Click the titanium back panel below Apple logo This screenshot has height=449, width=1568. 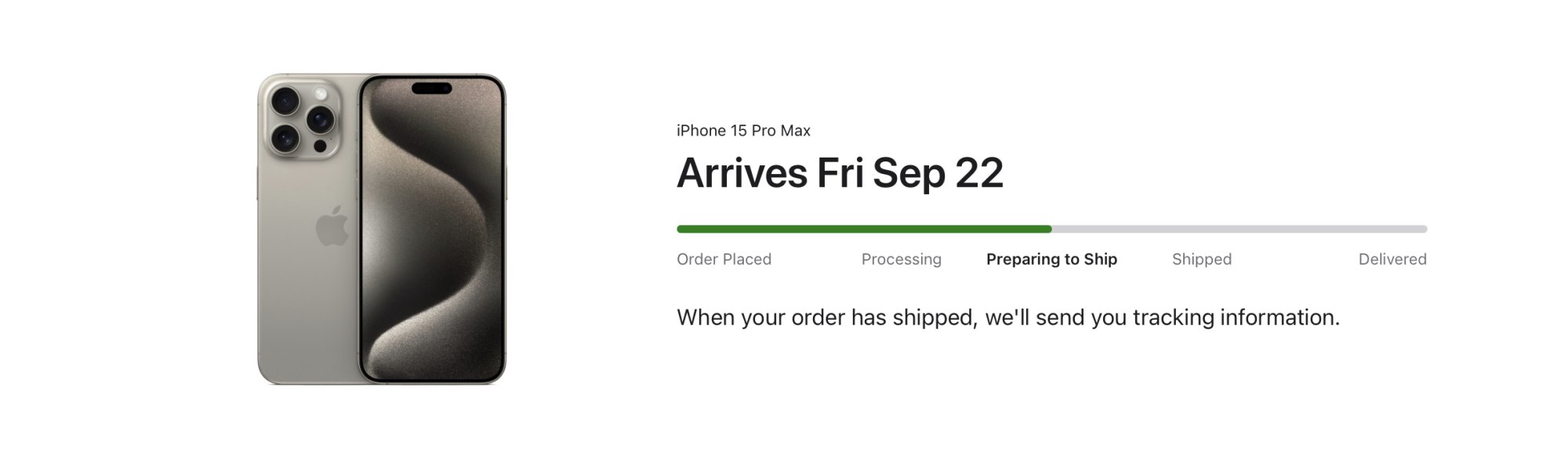307,313
